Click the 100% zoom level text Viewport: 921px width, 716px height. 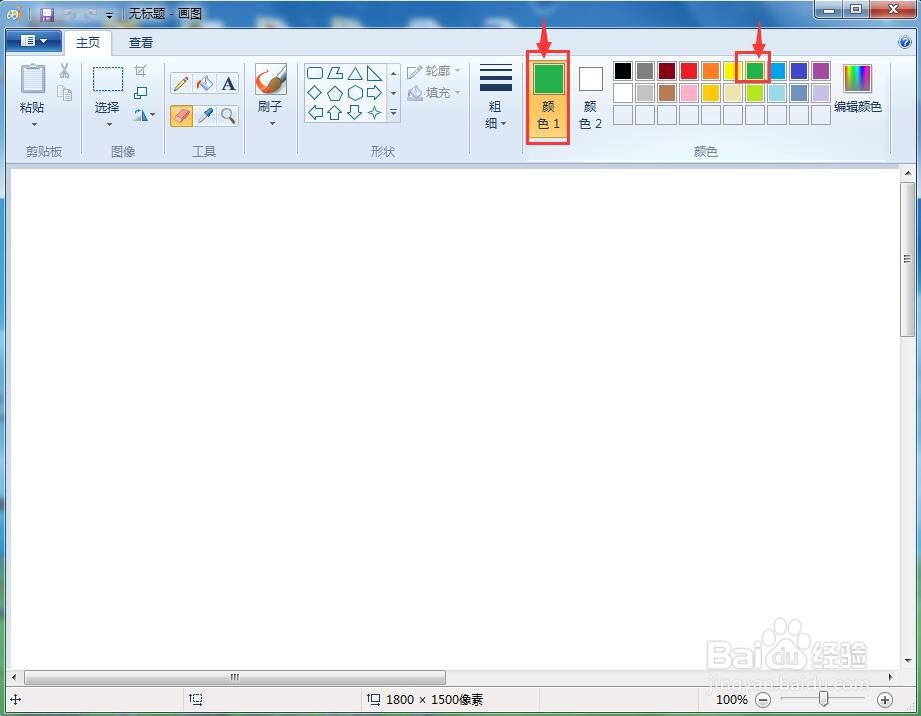coord(732,700)
